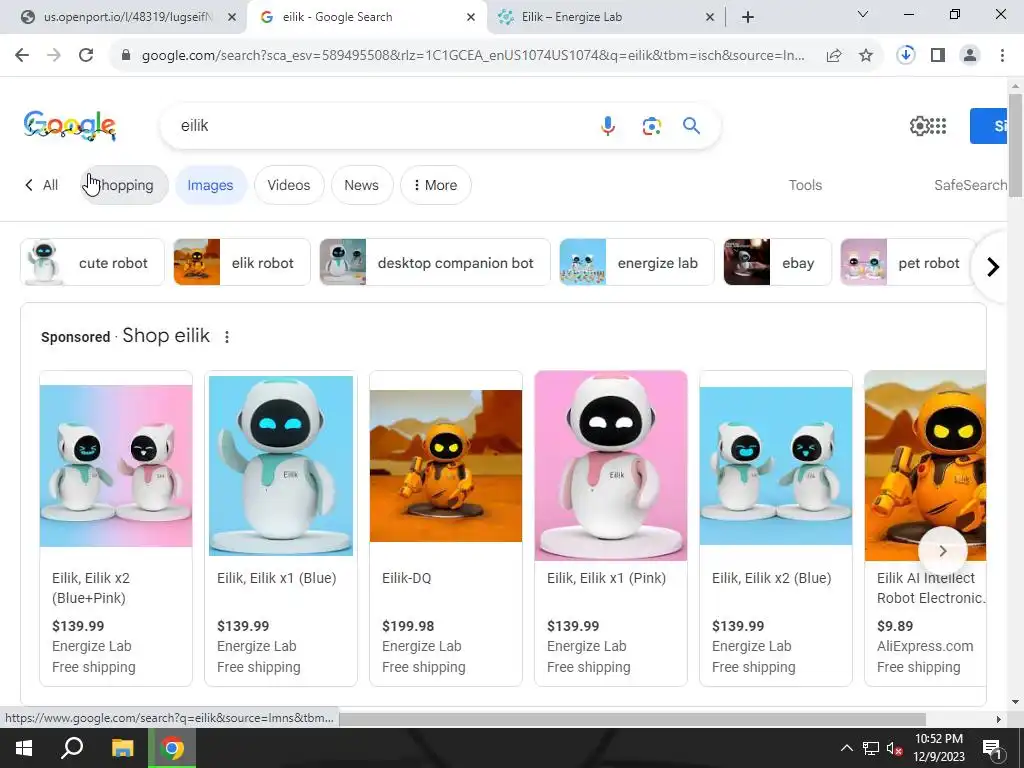Show hidden system tray icons
Image resolution: width=1024 pixels, height=768 pixels.
pos(846,748)
